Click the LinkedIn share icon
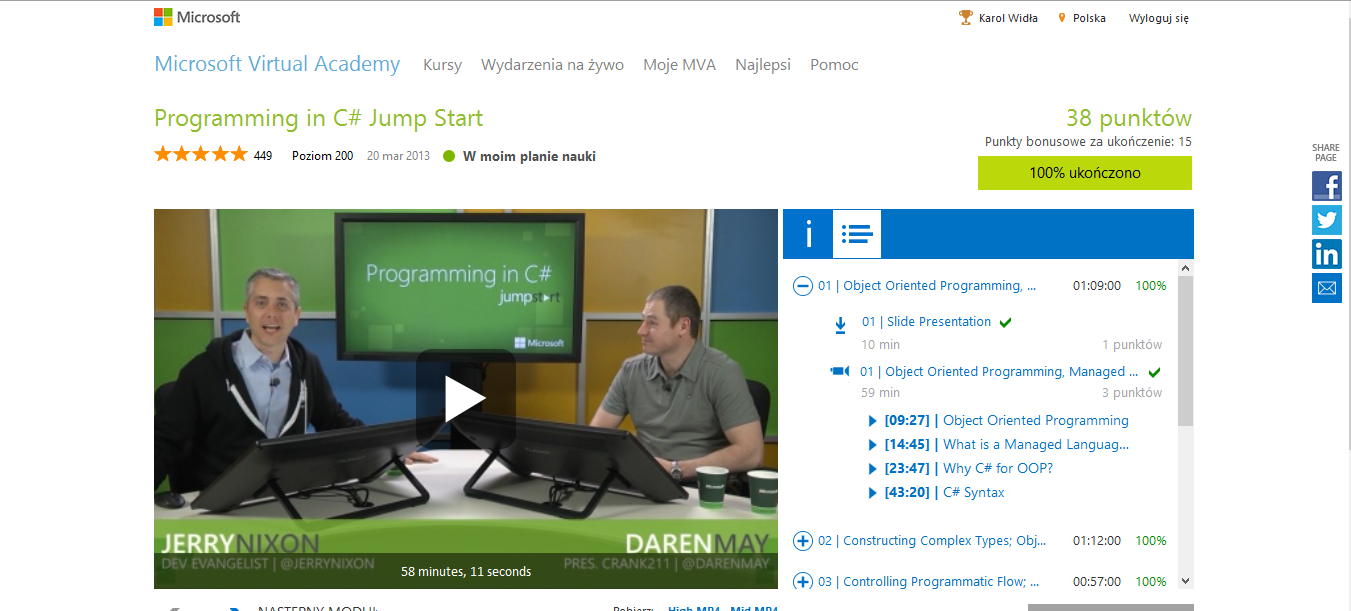 tap(1326, 254)
